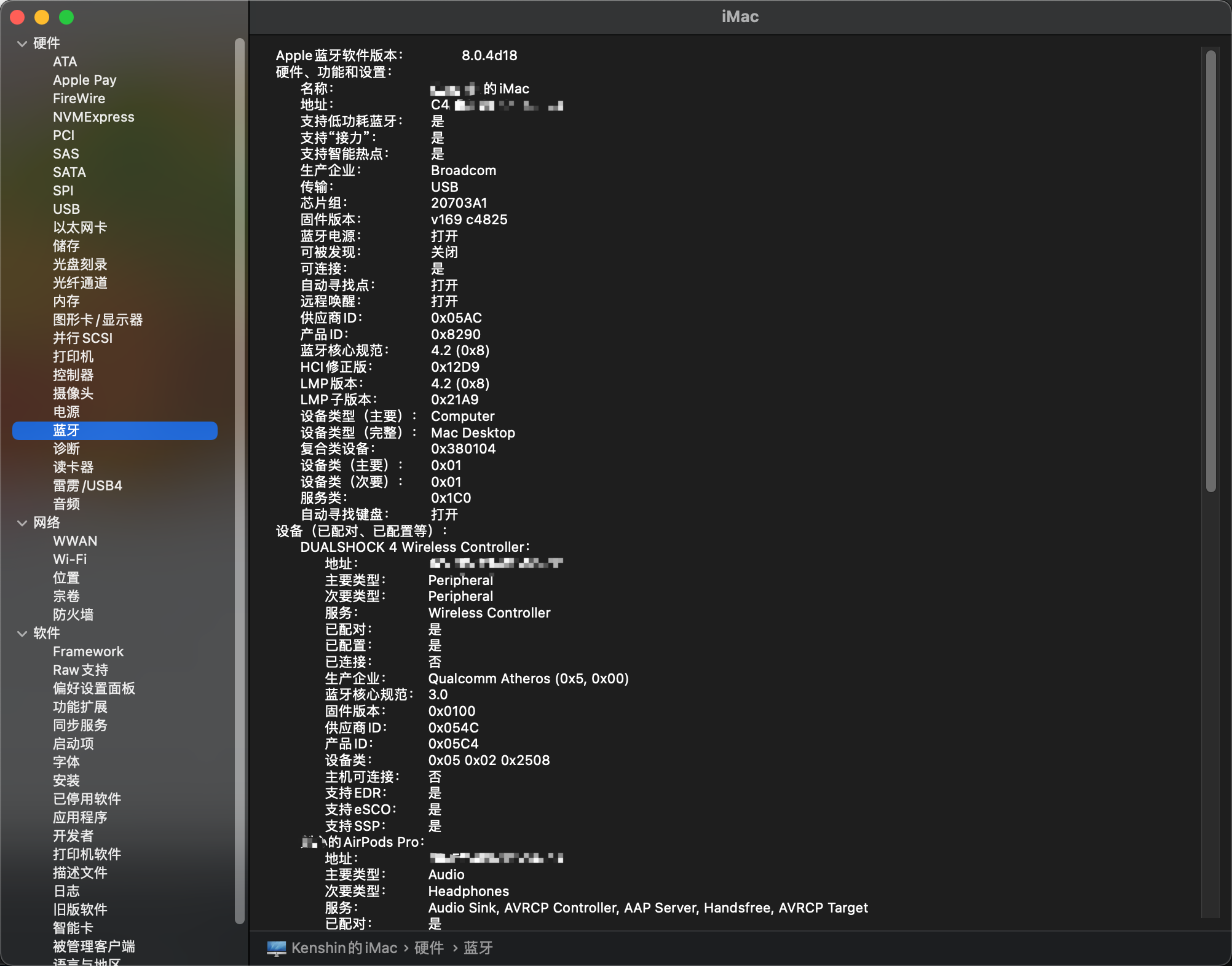The height and width of the screenshot is (966, 1232).
Task: Select Wi-Fi in the sidebar
Action: pyautogui.click(x=70, y=559)
